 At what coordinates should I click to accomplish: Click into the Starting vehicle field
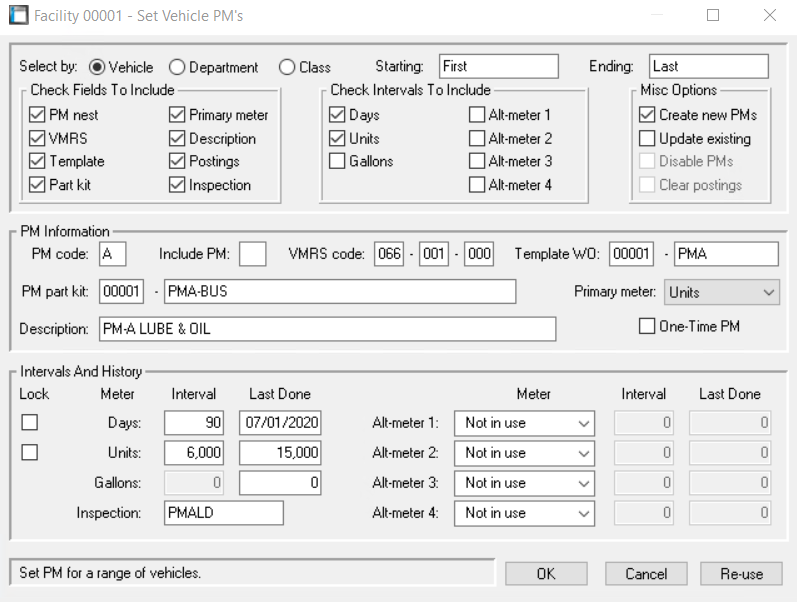coord(498,67)
